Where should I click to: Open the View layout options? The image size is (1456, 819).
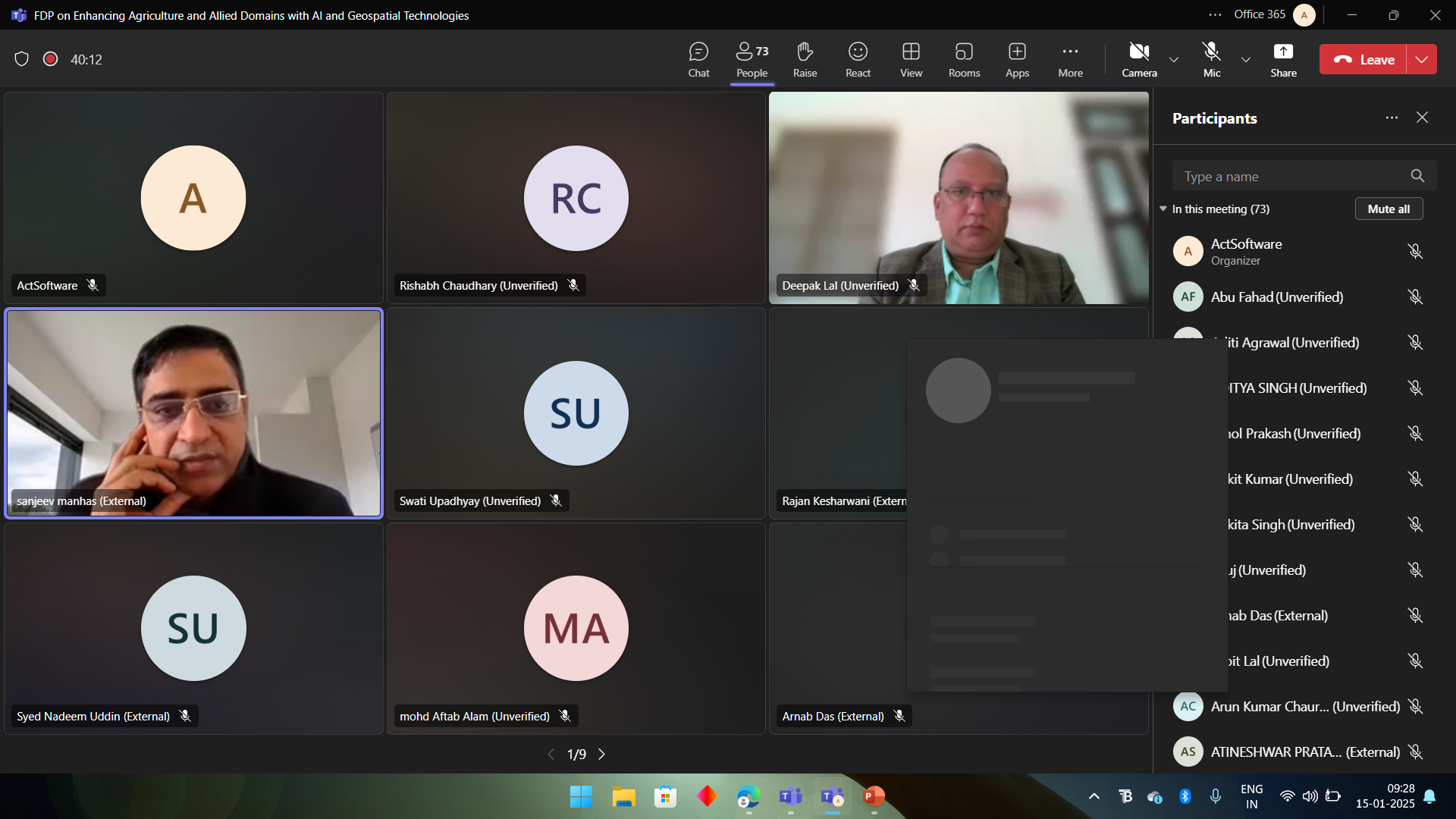tap(911, 59)
